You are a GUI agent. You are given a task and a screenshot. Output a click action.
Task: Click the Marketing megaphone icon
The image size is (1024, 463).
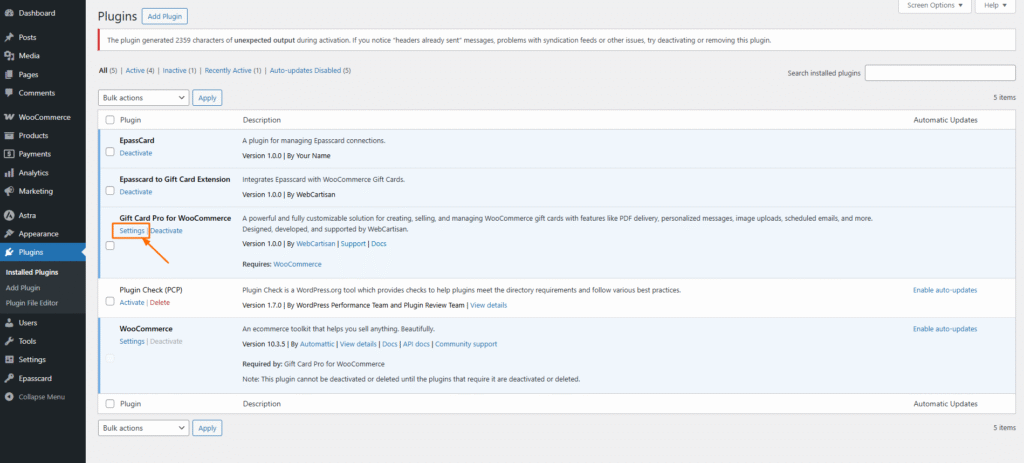[8, 191]
